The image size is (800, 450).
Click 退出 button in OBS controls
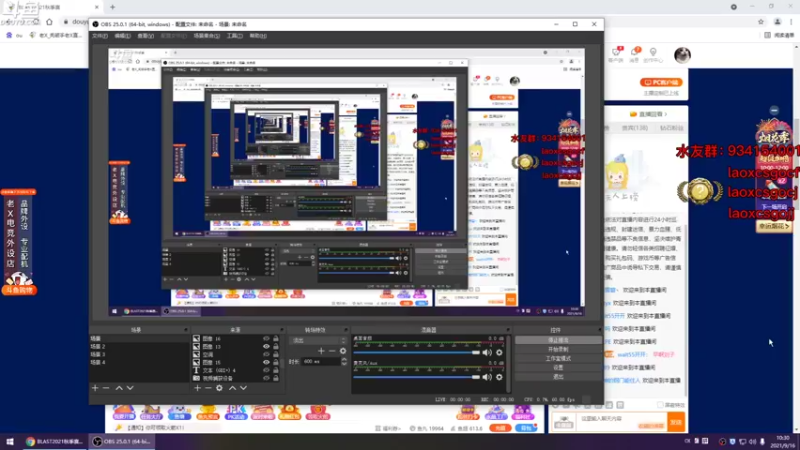pos(558,377)
